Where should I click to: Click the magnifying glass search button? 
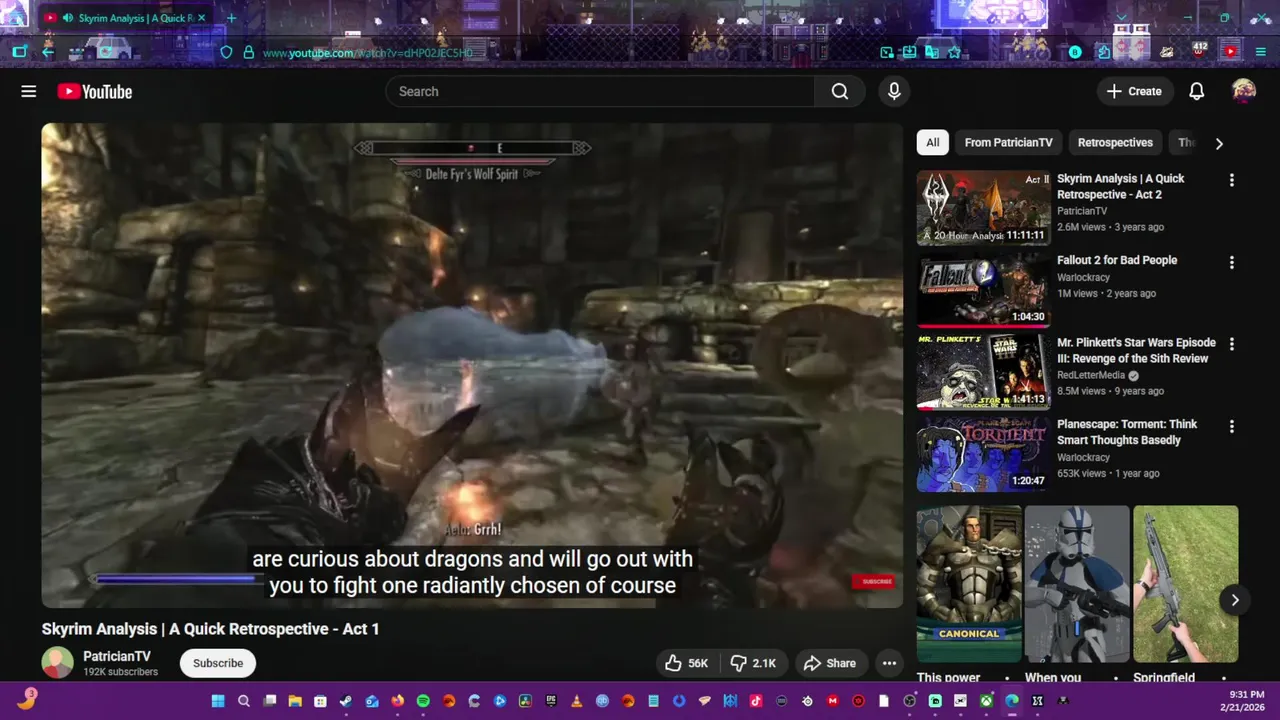(840, 91)
